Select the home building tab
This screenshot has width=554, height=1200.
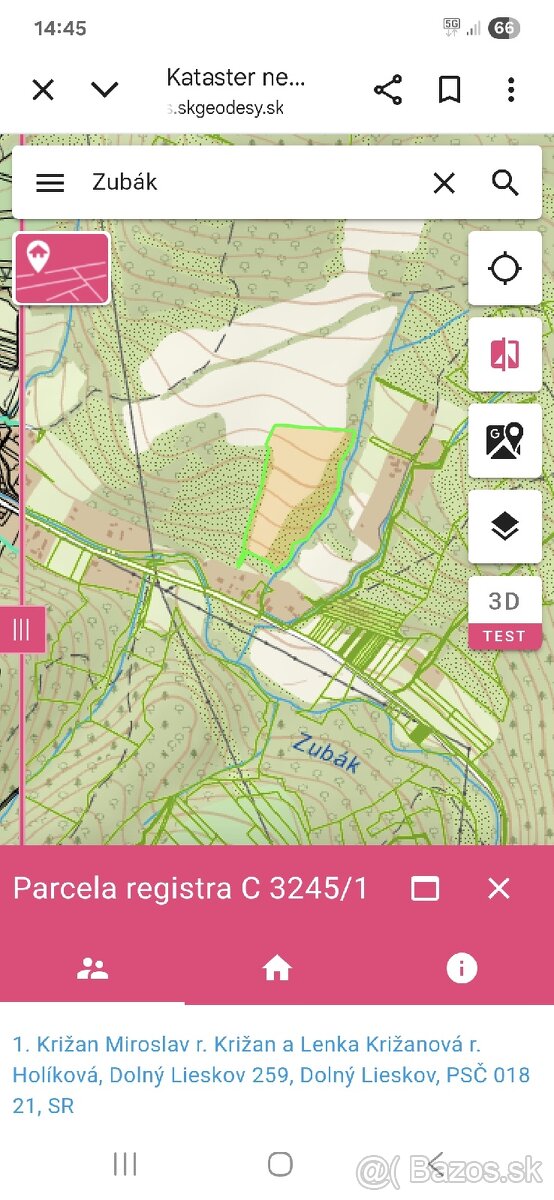pos(277,968)
